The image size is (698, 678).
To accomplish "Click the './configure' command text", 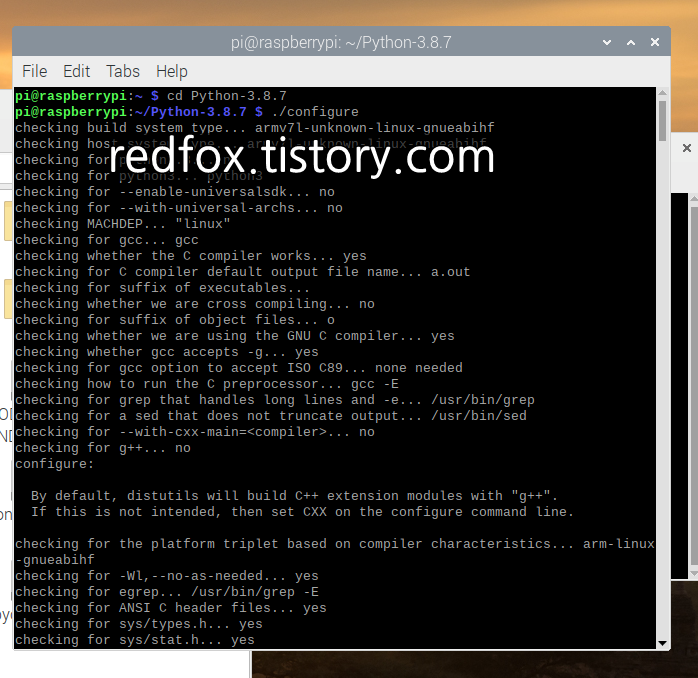I will coord(315,112).
